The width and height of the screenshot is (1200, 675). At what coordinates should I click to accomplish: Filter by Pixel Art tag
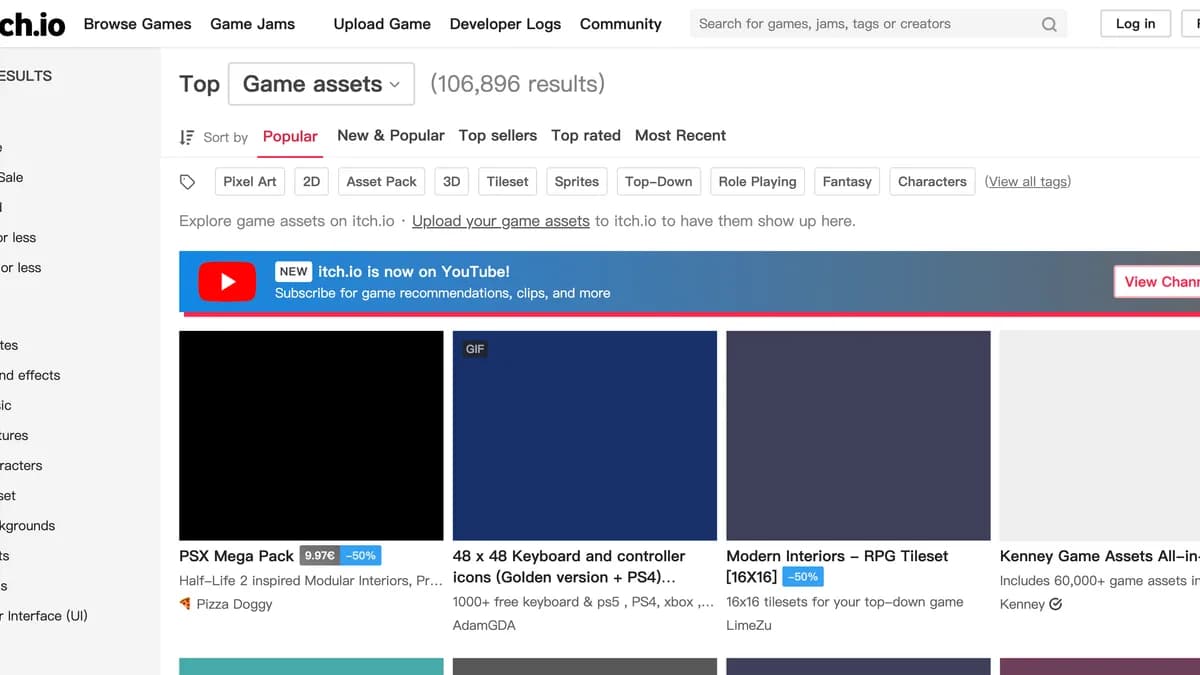250,181
